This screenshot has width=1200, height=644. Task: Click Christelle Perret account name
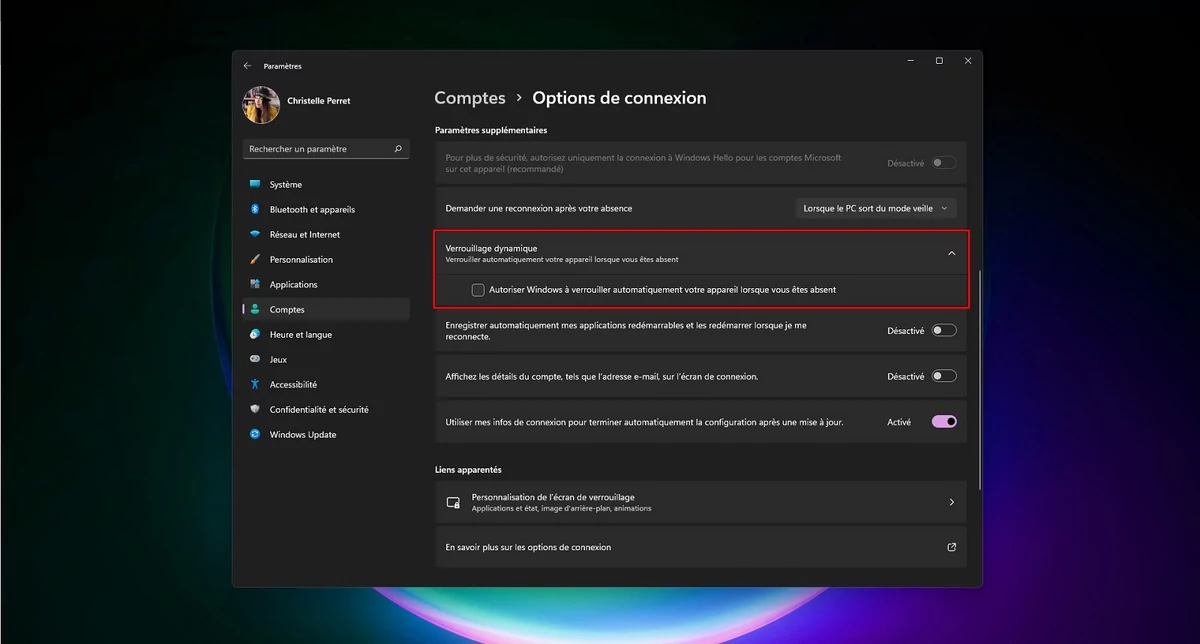[319, 101]
